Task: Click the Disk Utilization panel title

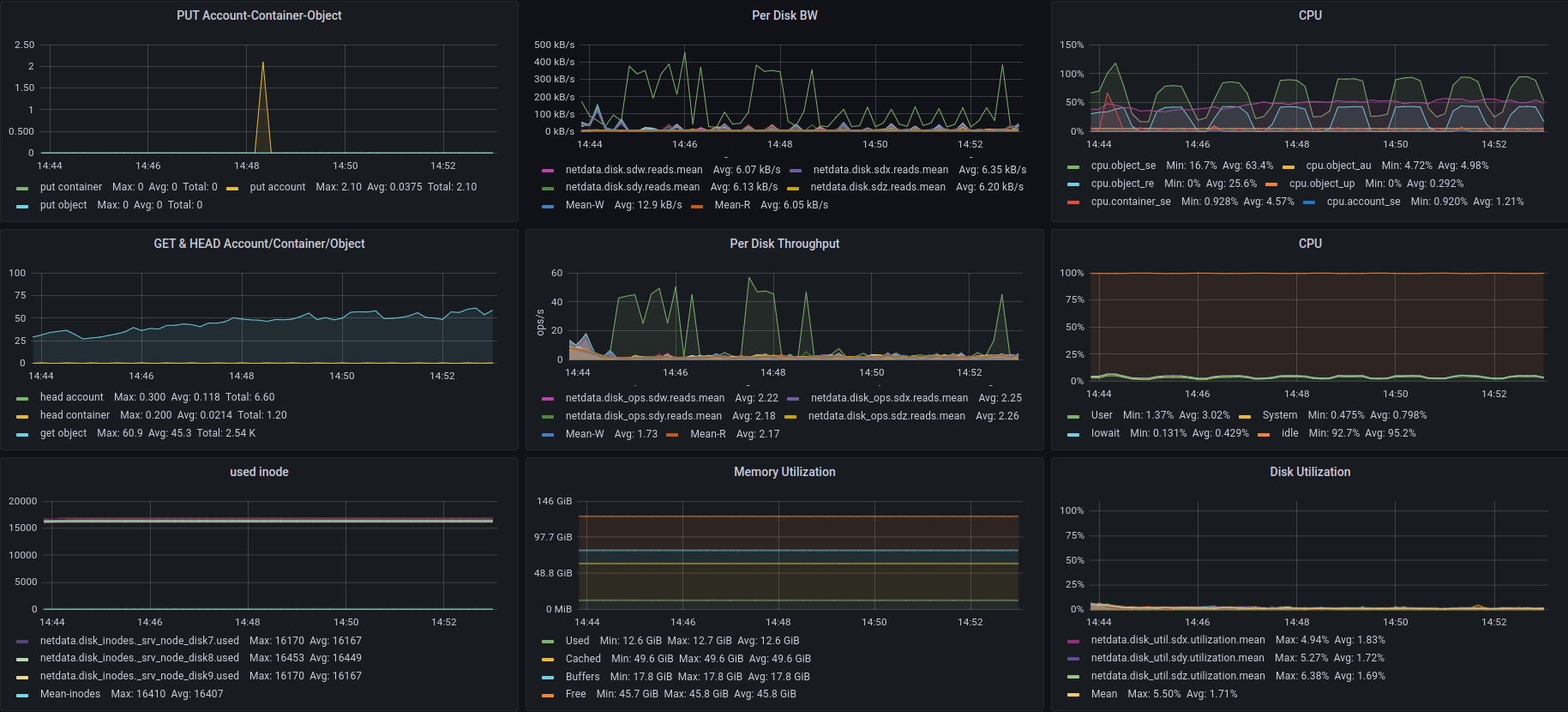Action: pyautogui.click(x=1309, y=472)
